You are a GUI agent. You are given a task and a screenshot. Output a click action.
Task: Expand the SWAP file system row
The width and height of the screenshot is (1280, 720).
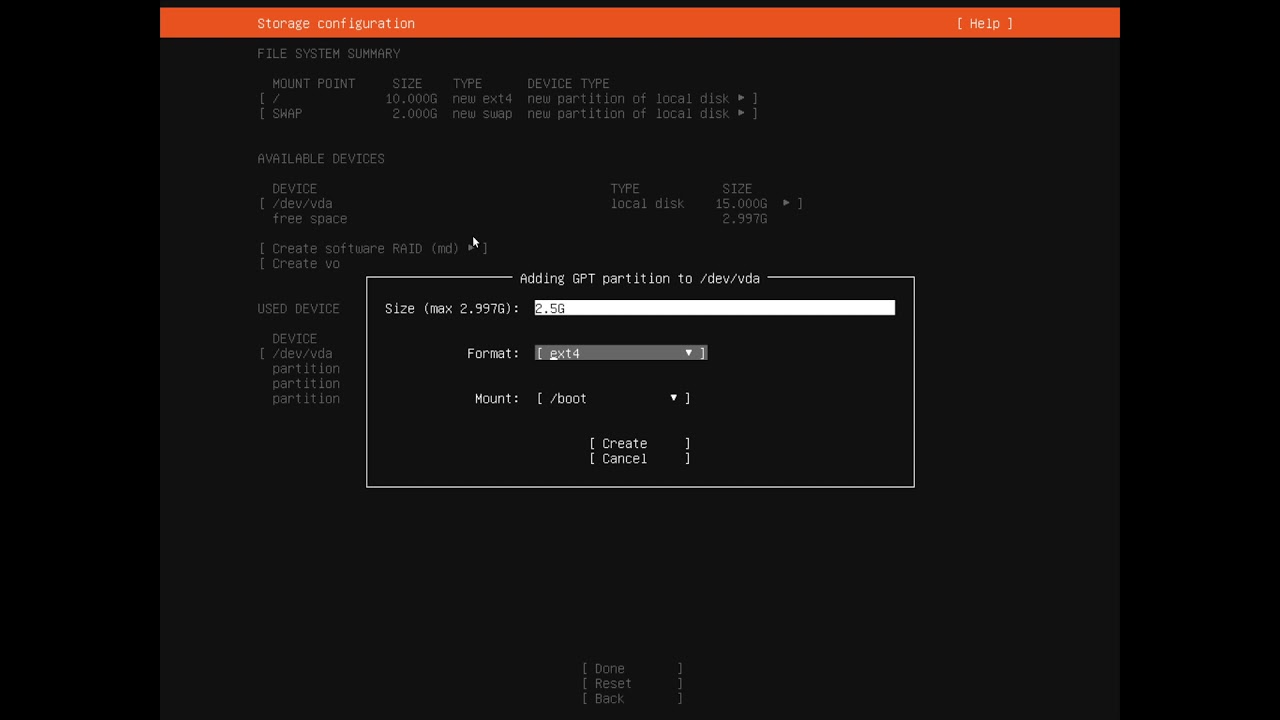point(508,113)
